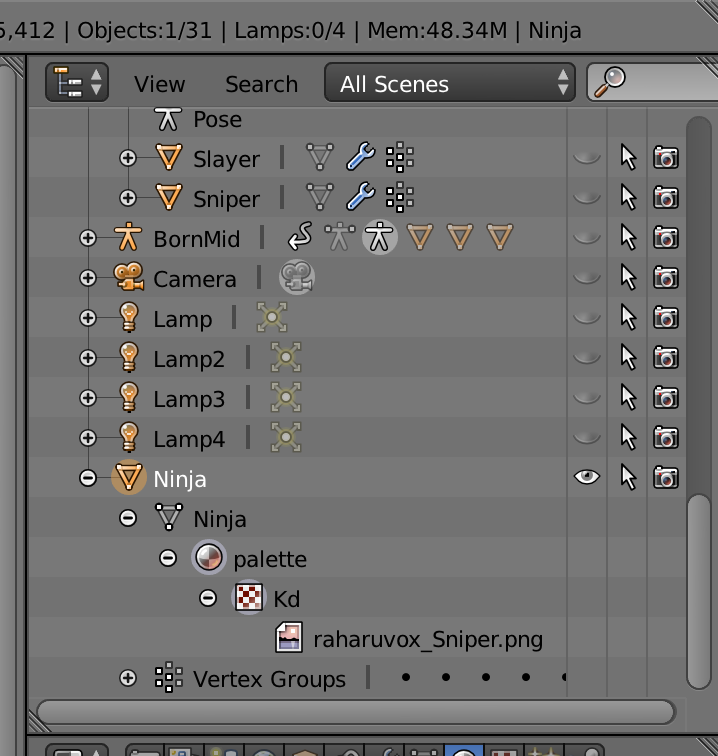718x756 pixels.
Task: Select the Vertex Groups entry
Action: click(x=269, y=678)
